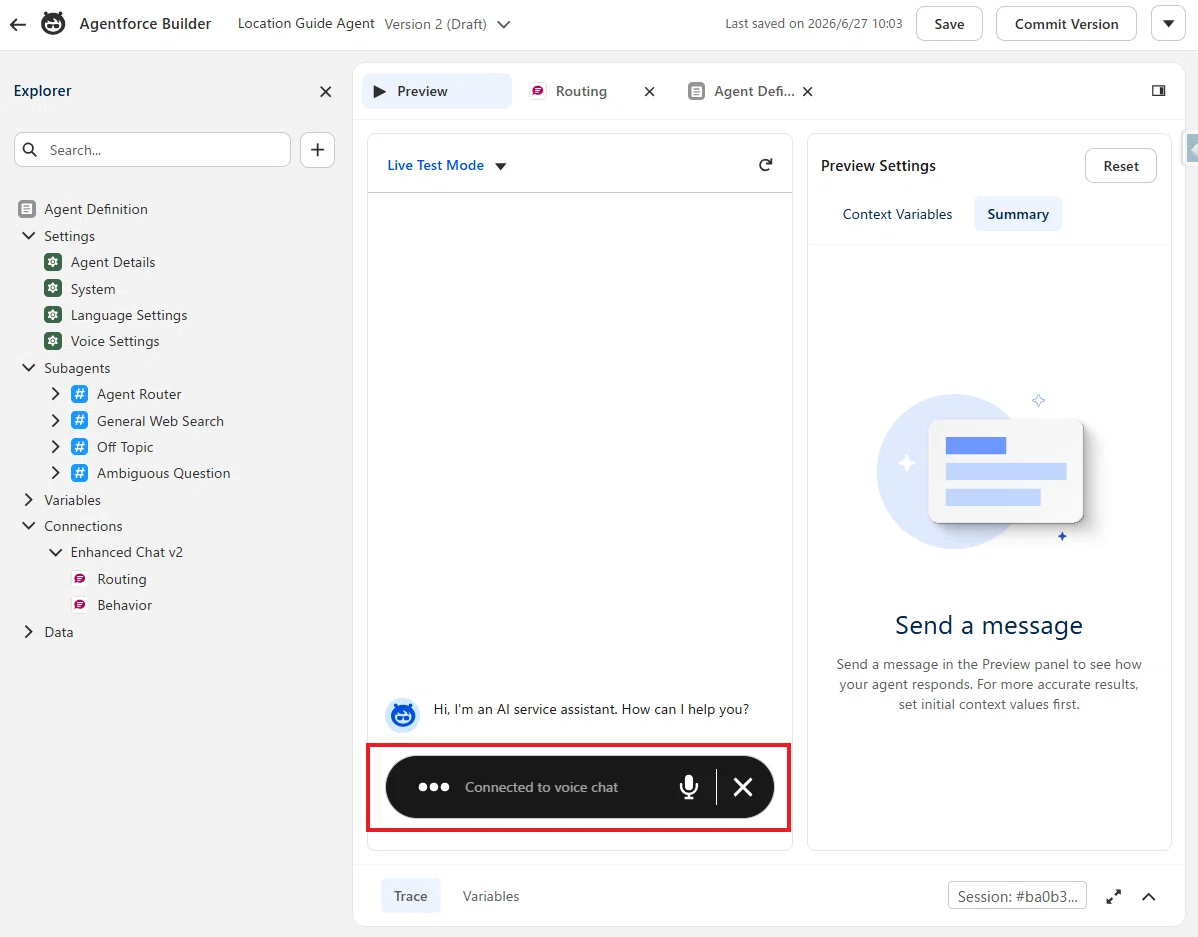Click the gear icon beside Agent Details

53,262
